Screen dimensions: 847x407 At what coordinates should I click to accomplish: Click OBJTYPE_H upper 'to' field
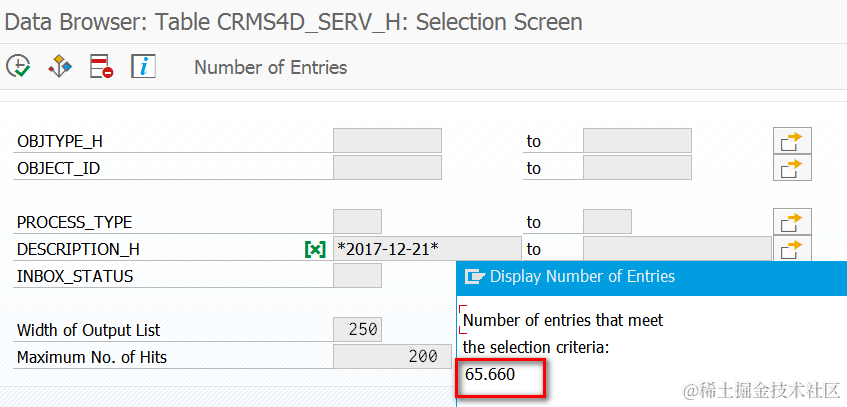tap(637, 141)
